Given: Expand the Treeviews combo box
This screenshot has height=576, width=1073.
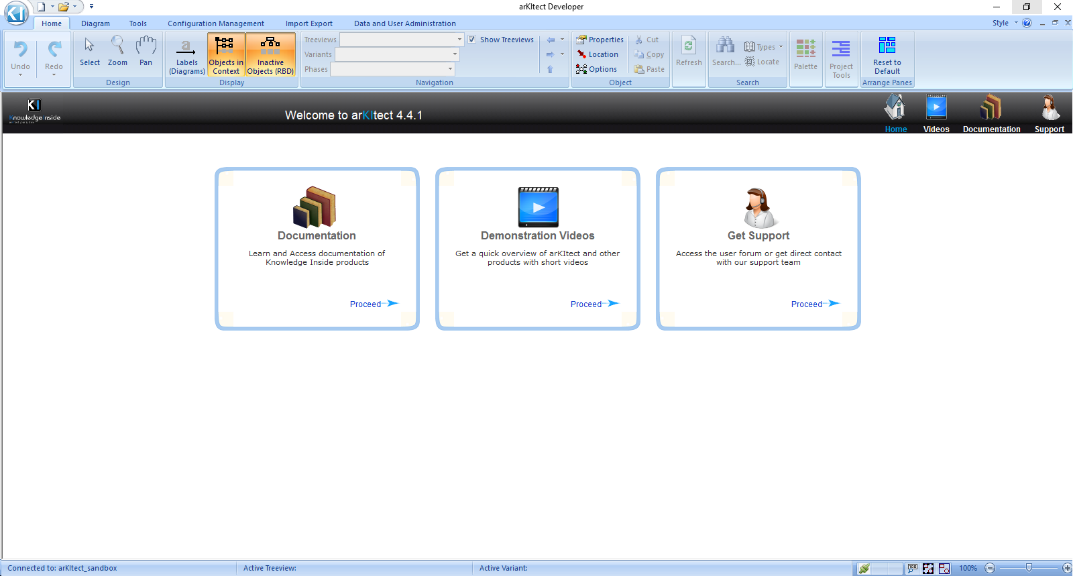Looking at the screenshot, I should 459,40.
